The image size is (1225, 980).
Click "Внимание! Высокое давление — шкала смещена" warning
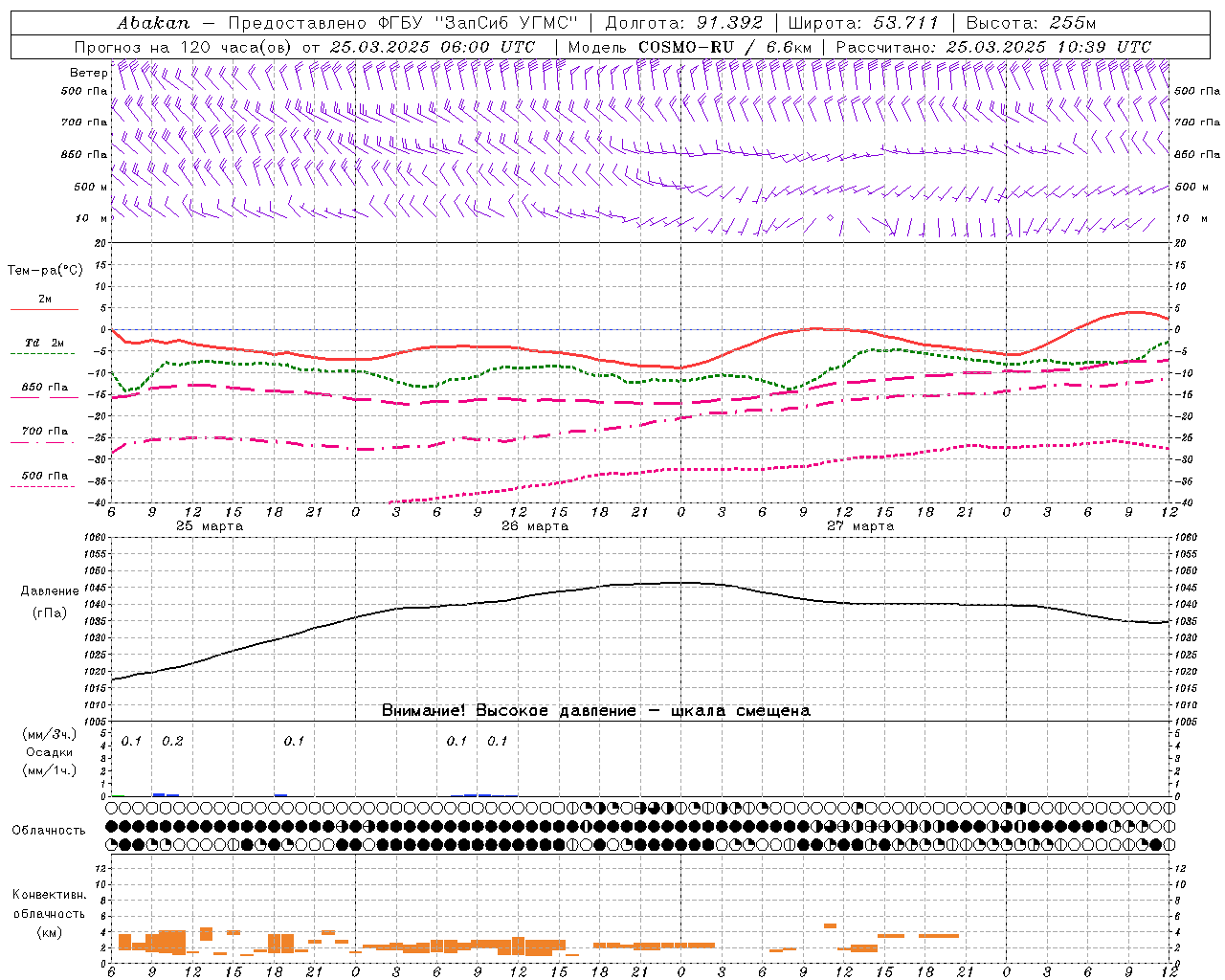(595, 711)
